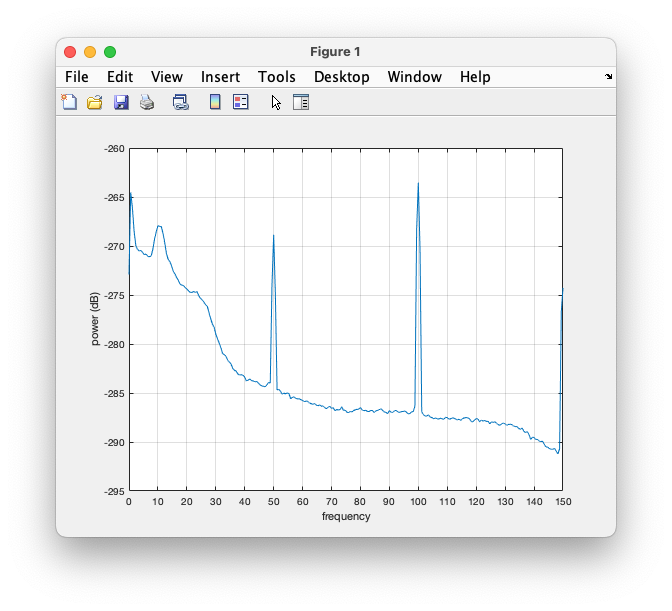Open the Desktop menu
Screen dimensions: 672x611
coord(341,77)
